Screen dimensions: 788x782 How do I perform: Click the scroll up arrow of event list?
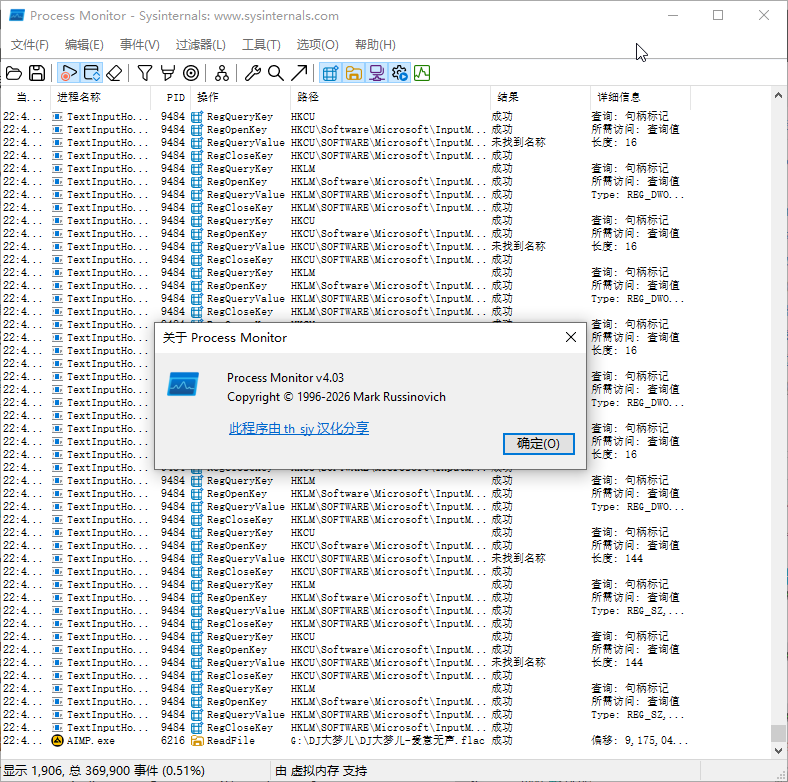point(778,95)
